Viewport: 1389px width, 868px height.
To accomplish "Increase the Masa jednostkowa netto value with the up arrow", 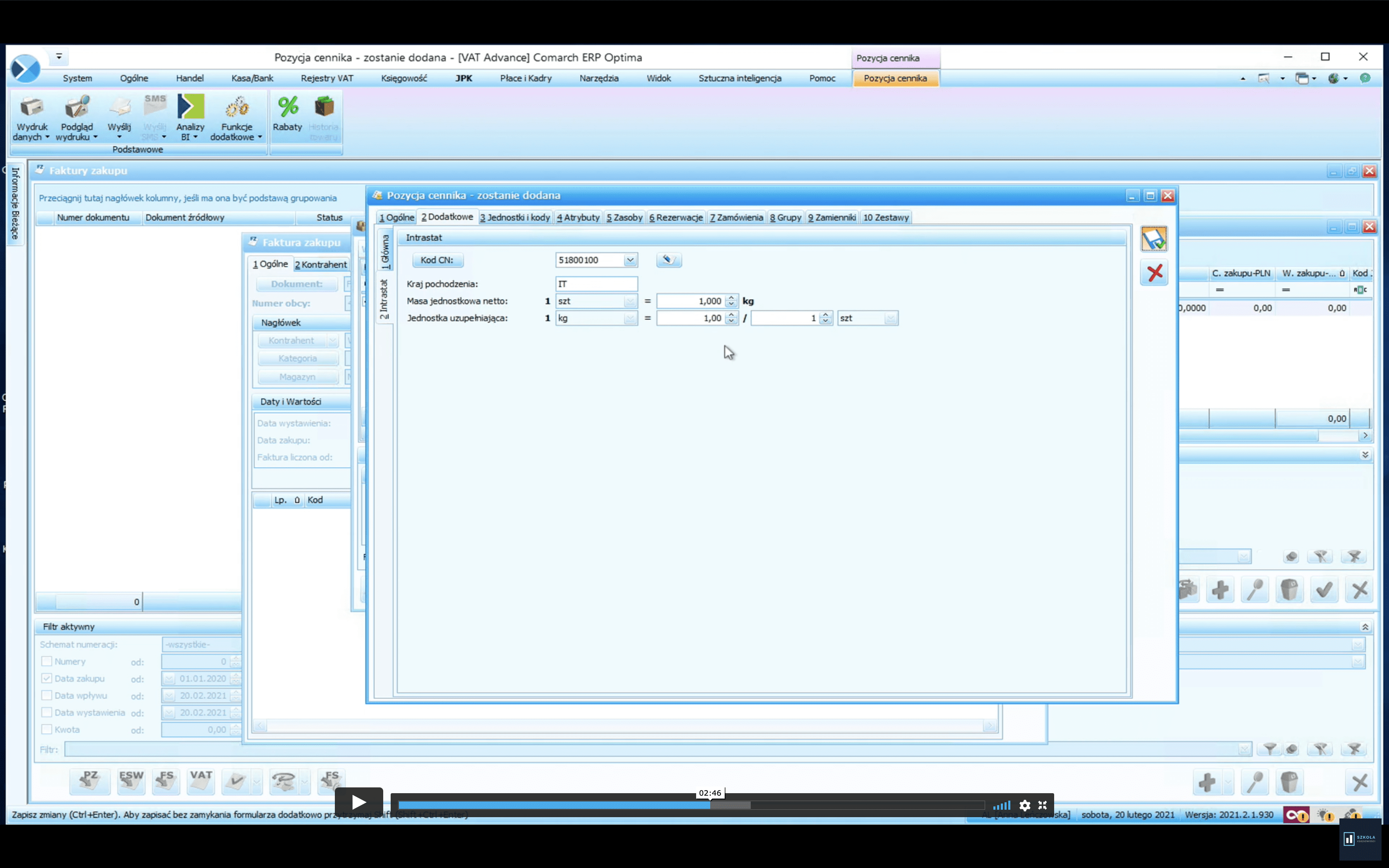I will point(730,298).
